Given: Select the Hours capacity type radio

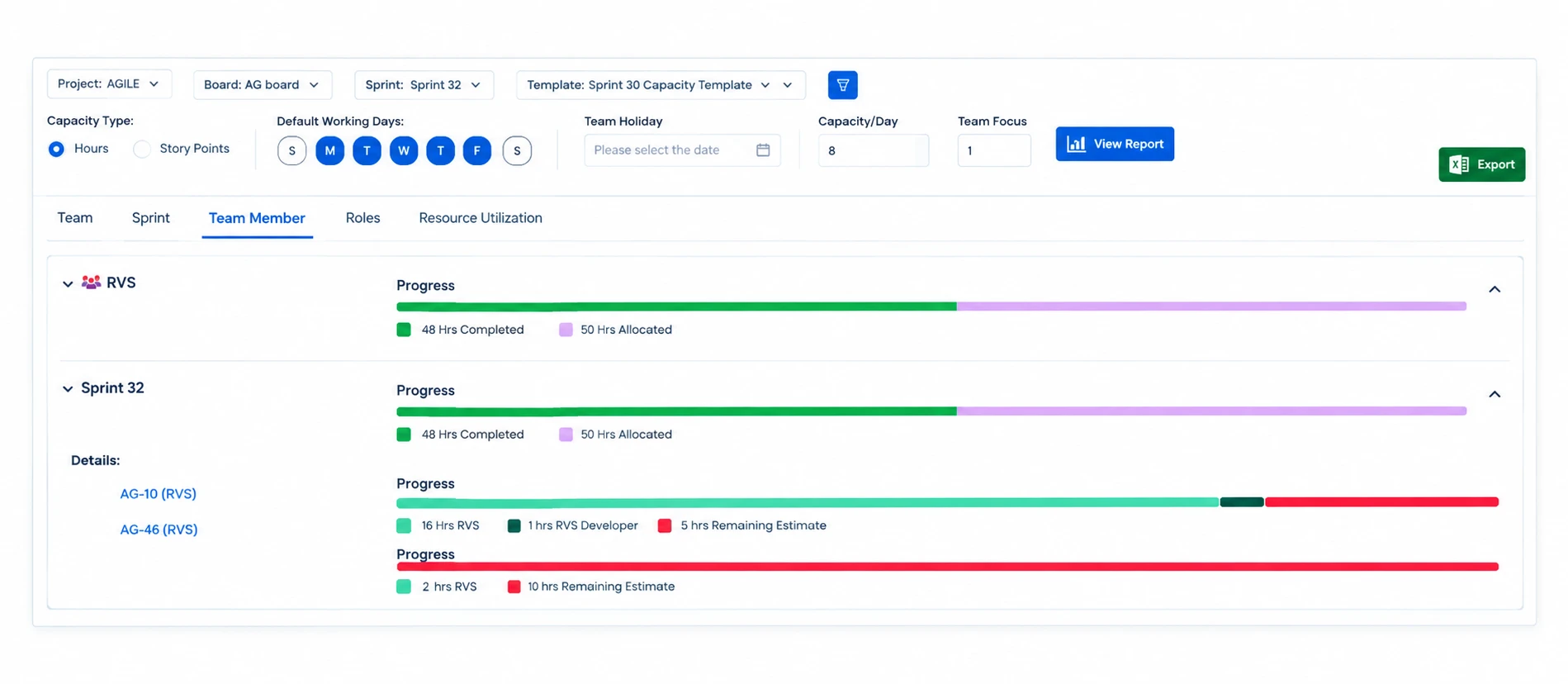Looking at the screenshot, I should pos(56,149).
